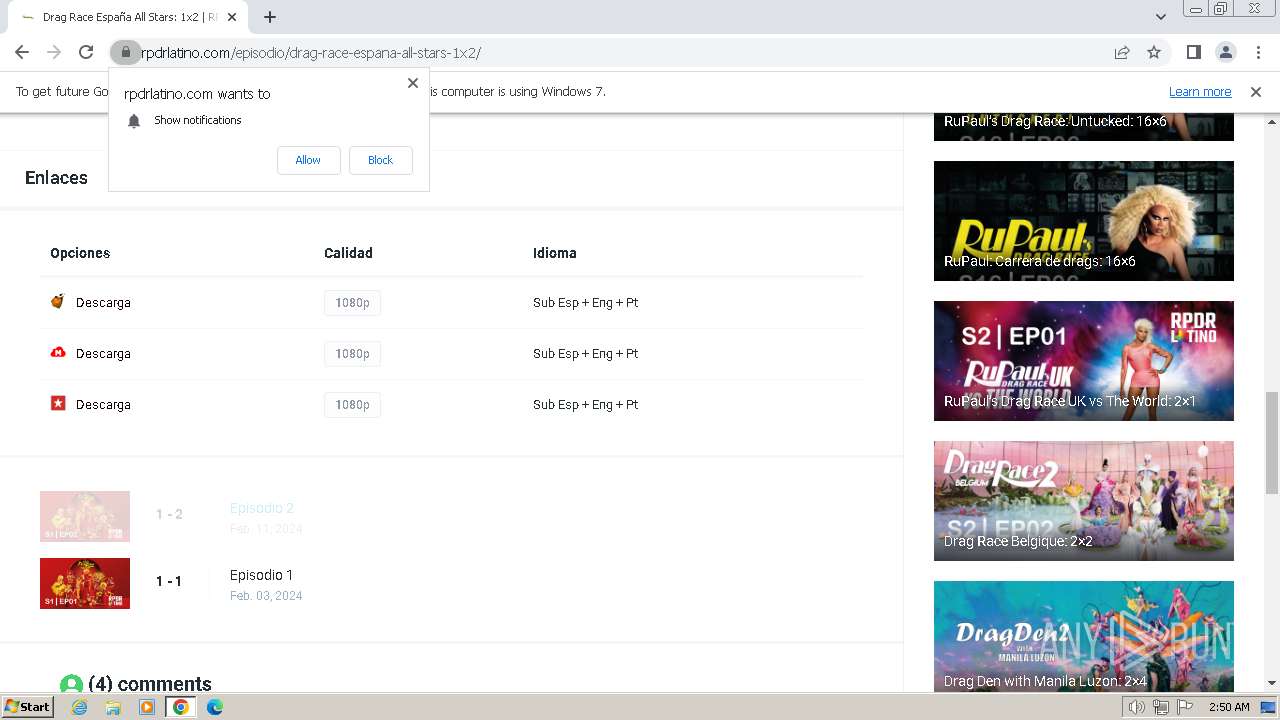Bookmark this page with star icon
1280x720 pixels.
(x=1154, y=52)
